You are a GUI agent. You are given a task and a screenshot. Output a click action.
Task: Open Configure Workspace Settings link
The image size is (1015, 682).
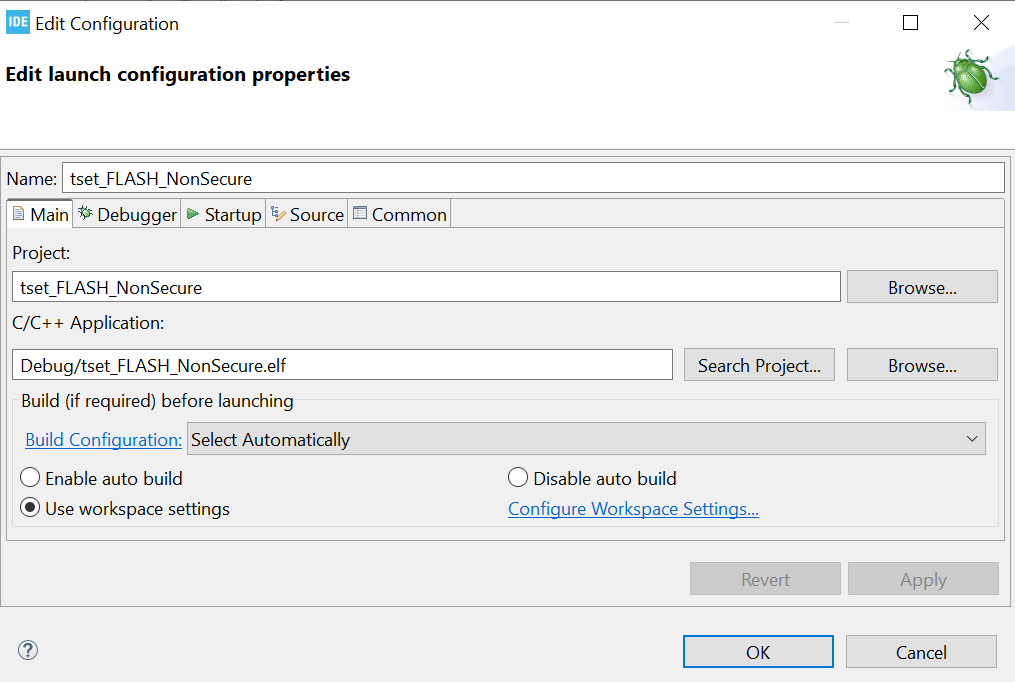click(x=633, y=508)
